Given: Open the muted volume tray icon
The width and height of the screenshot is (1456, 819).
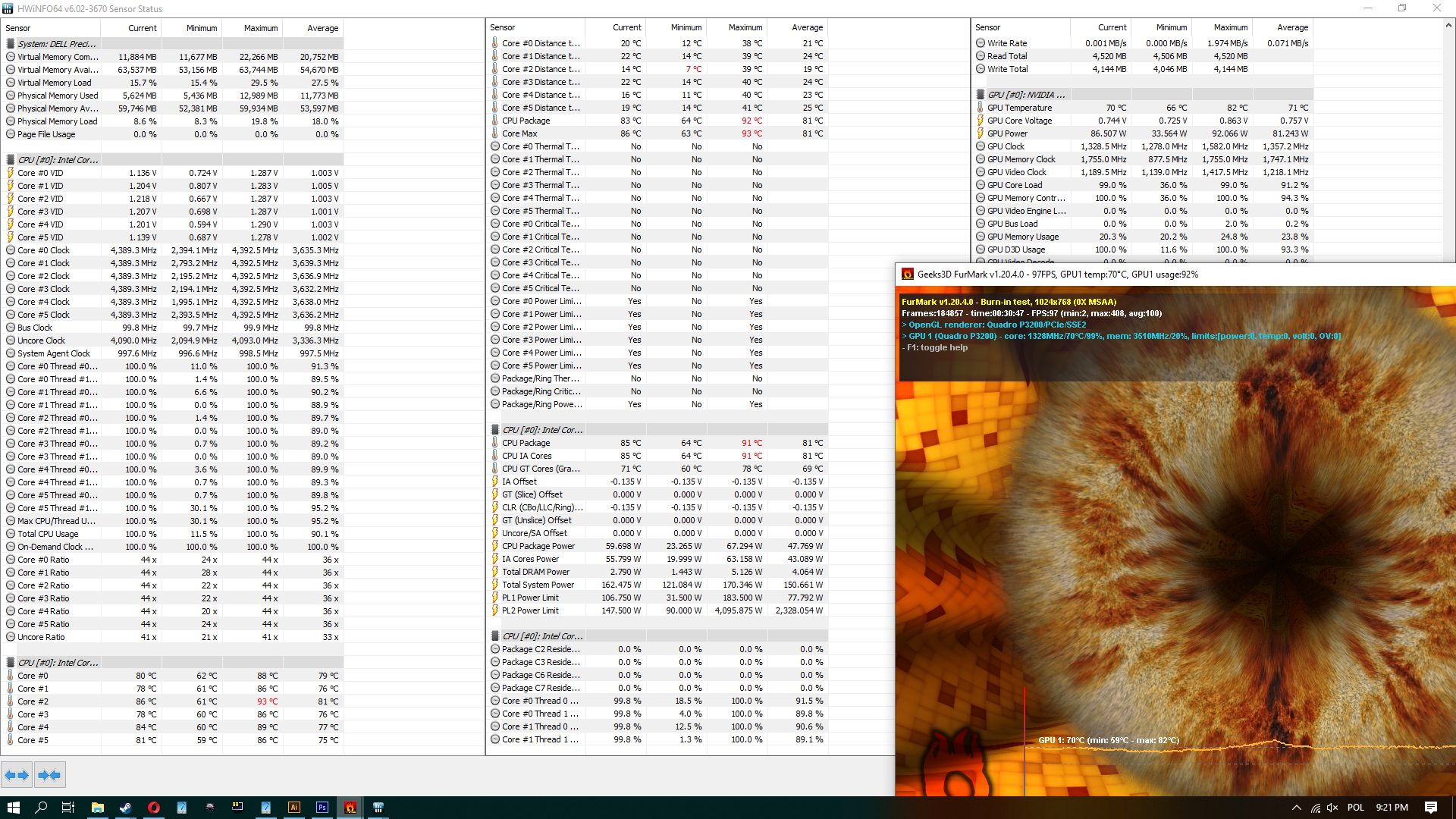Looking at the screenshot, I should [x=1332, y=808].
